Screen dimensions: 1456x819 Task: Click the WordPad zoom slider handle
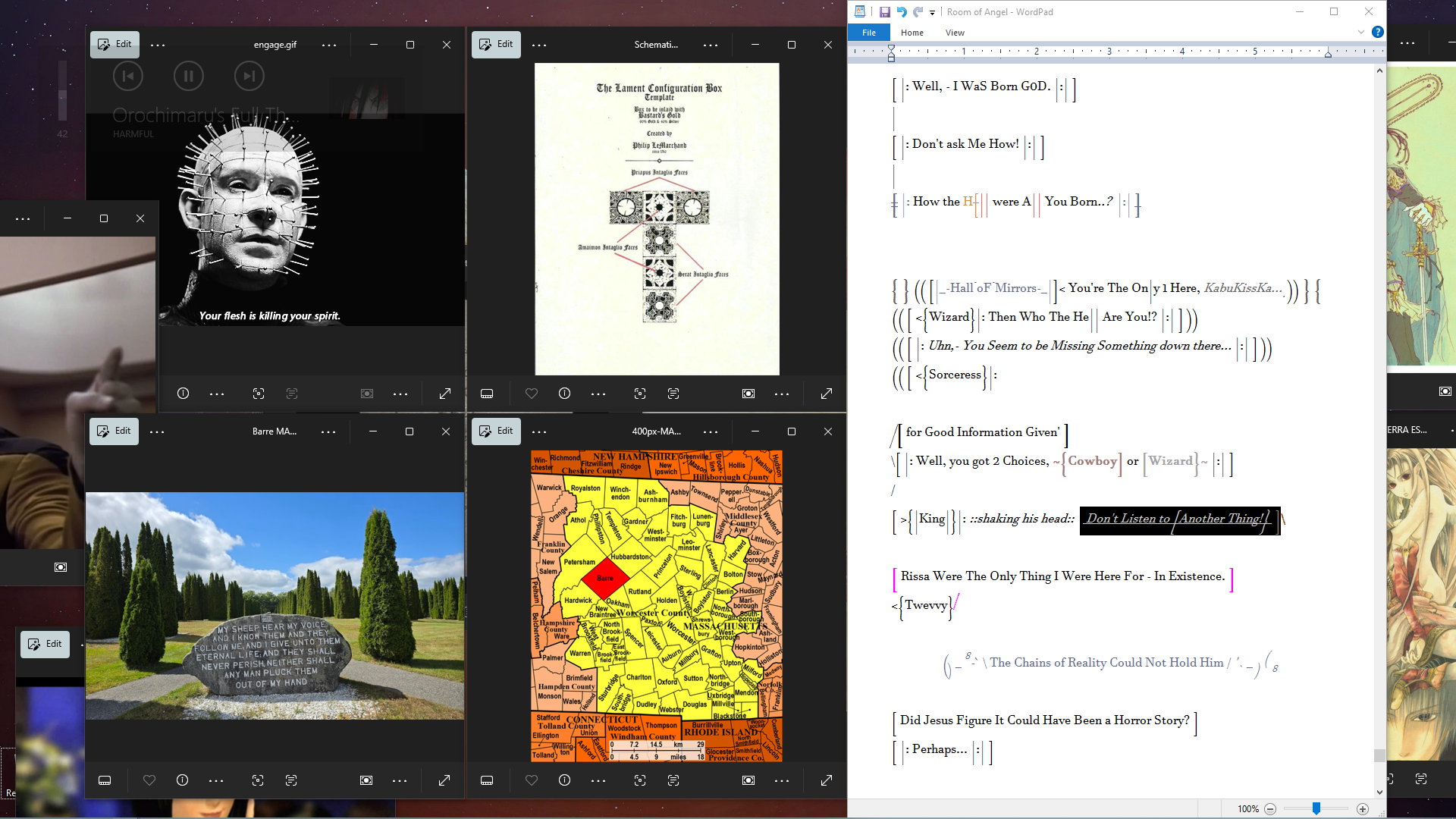[1316, 809]
